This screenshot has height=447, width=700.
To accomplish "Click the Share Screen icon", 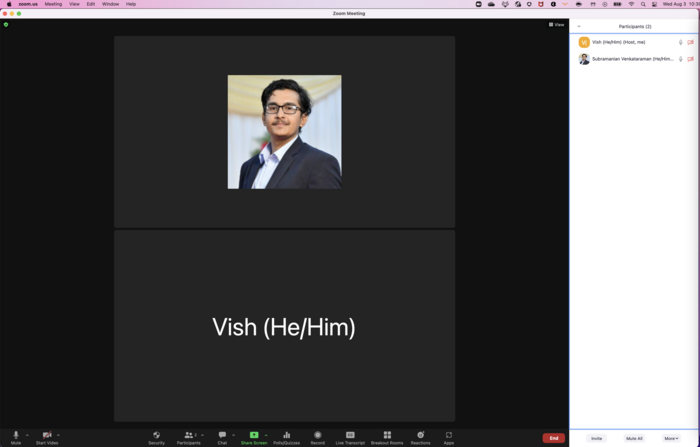I will [254, 435].
